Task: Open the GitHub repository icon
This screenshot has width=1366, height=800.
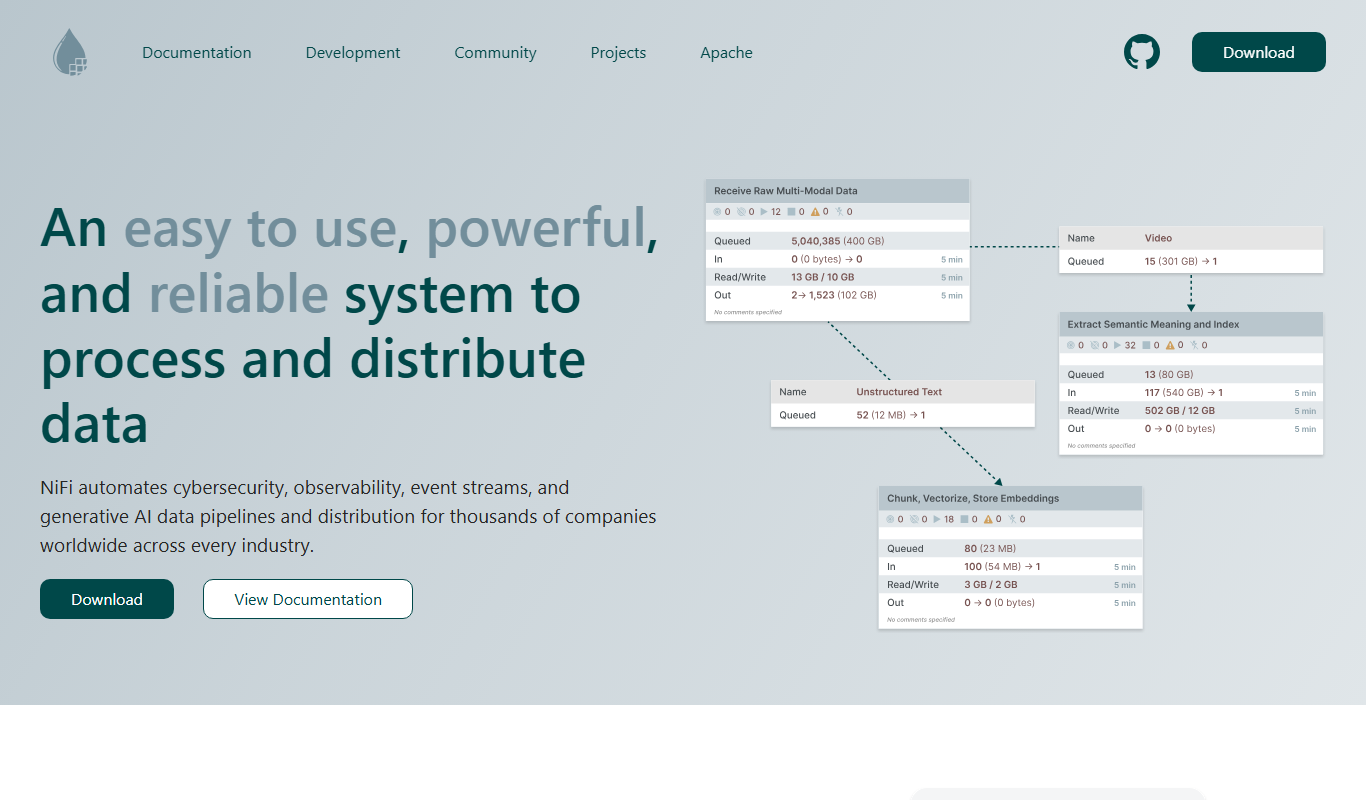Action: (x=1142, y=52)
